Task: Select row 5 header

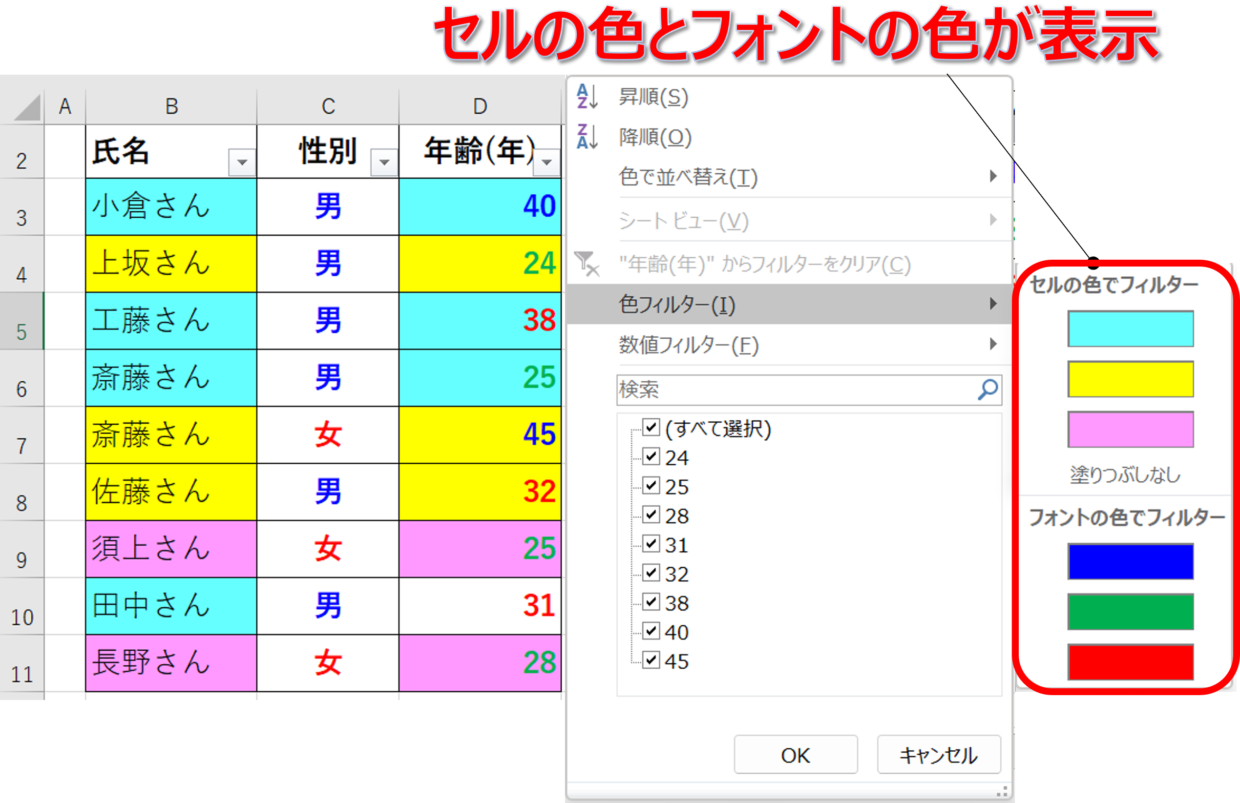Action: (x=21, y=321)
